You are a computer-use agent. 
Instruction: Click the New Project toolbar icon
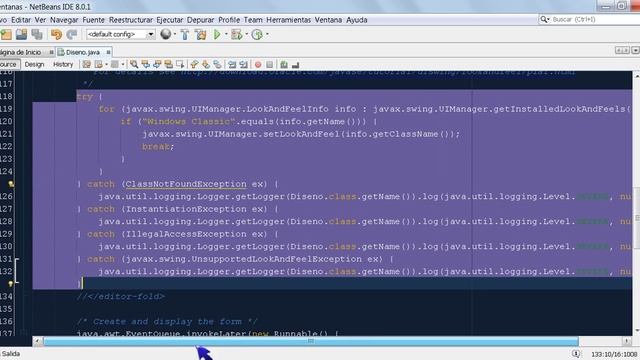[x=6, y=35]
